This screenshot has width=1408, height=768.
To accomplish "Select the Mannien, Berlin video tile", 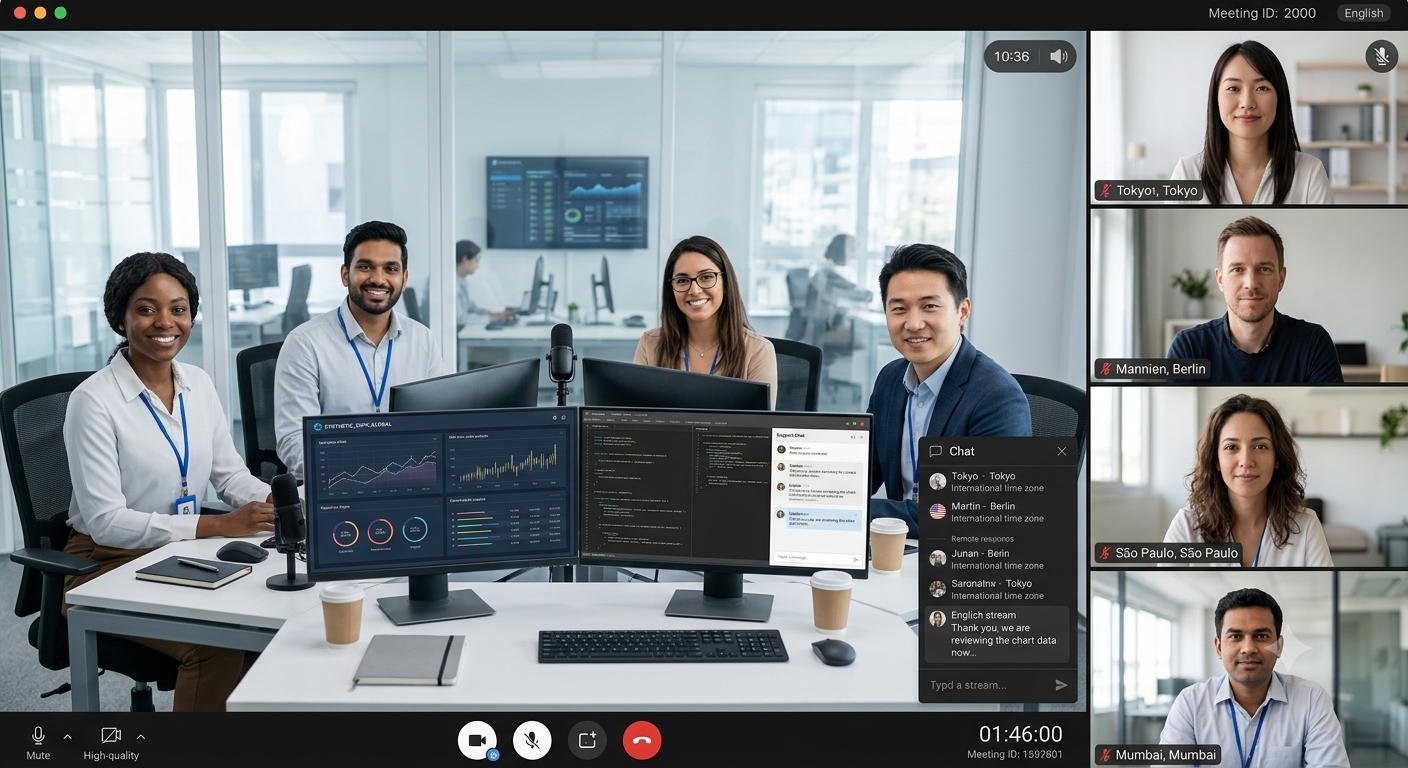I will pyautogui.click(x=1249, y=296).
